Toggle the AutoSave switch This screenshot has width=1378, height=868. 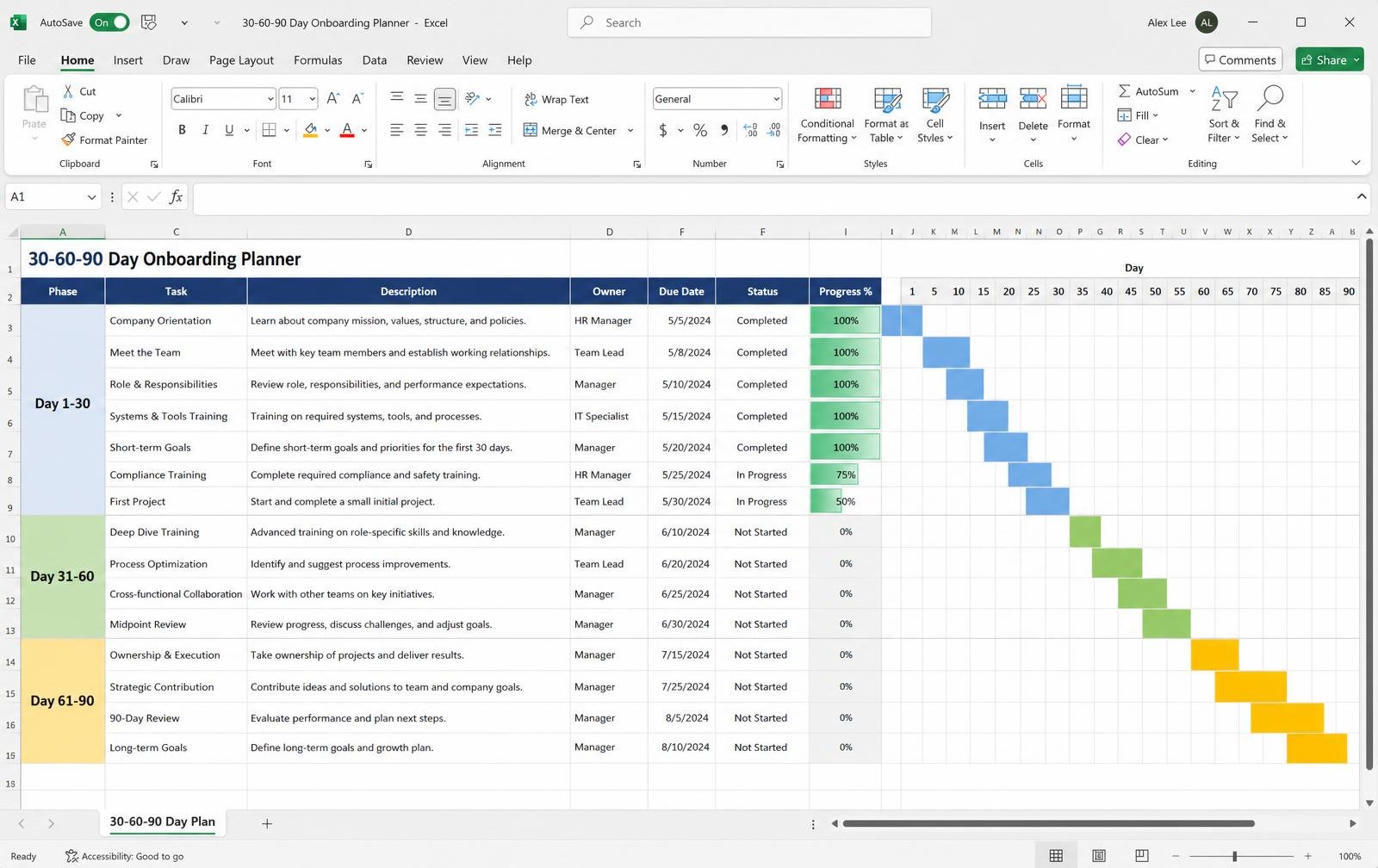[x=109, y=22]
